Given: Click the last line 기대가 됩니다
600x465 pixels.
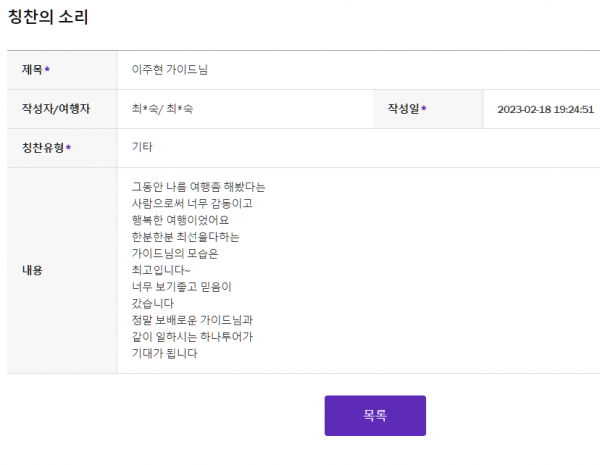Looking at the screenshot, I should click(165, 353).
